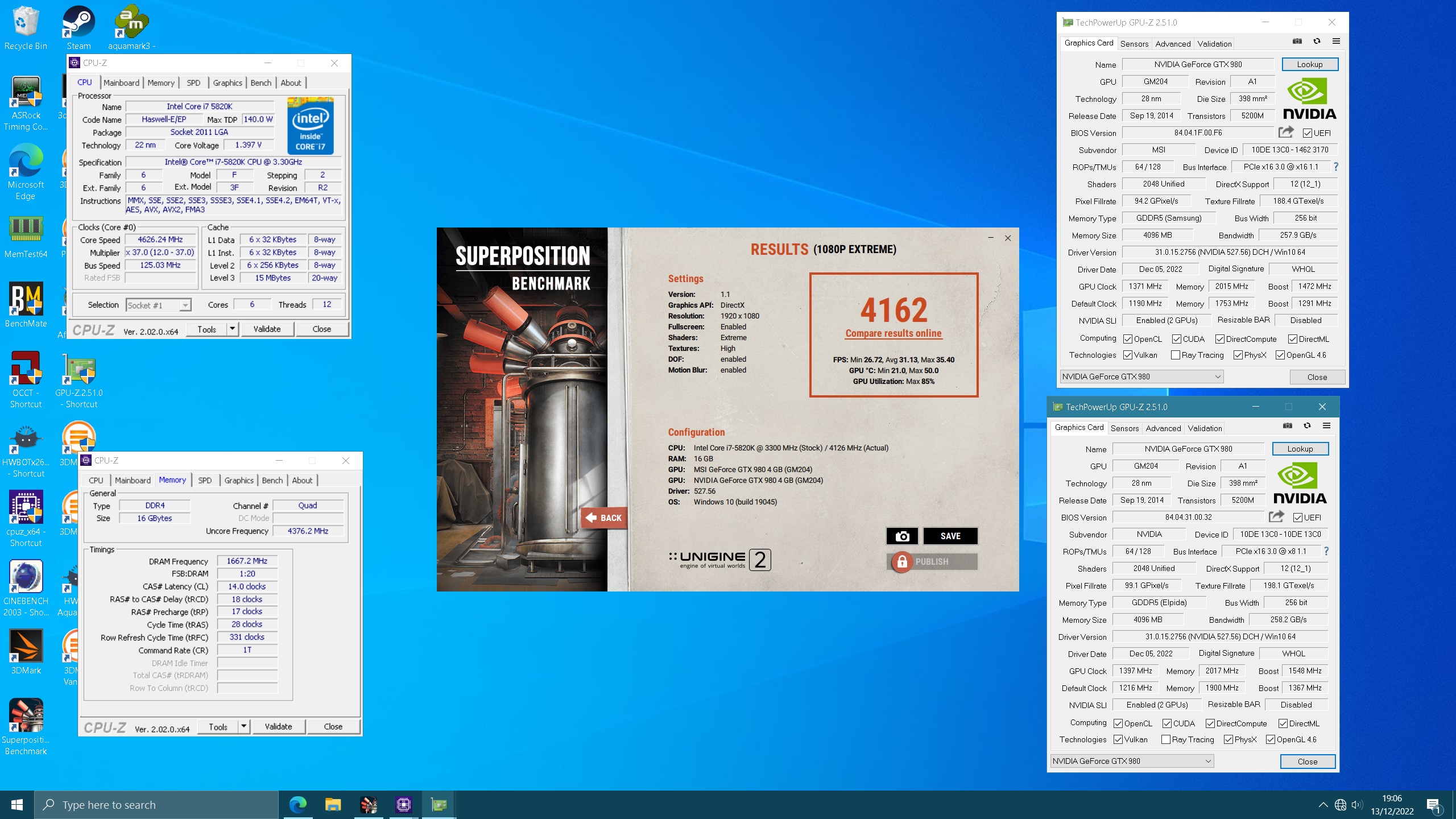Open the MemTest64 desktop icon
Screen dimensions: 1456x819
(26, 237)
